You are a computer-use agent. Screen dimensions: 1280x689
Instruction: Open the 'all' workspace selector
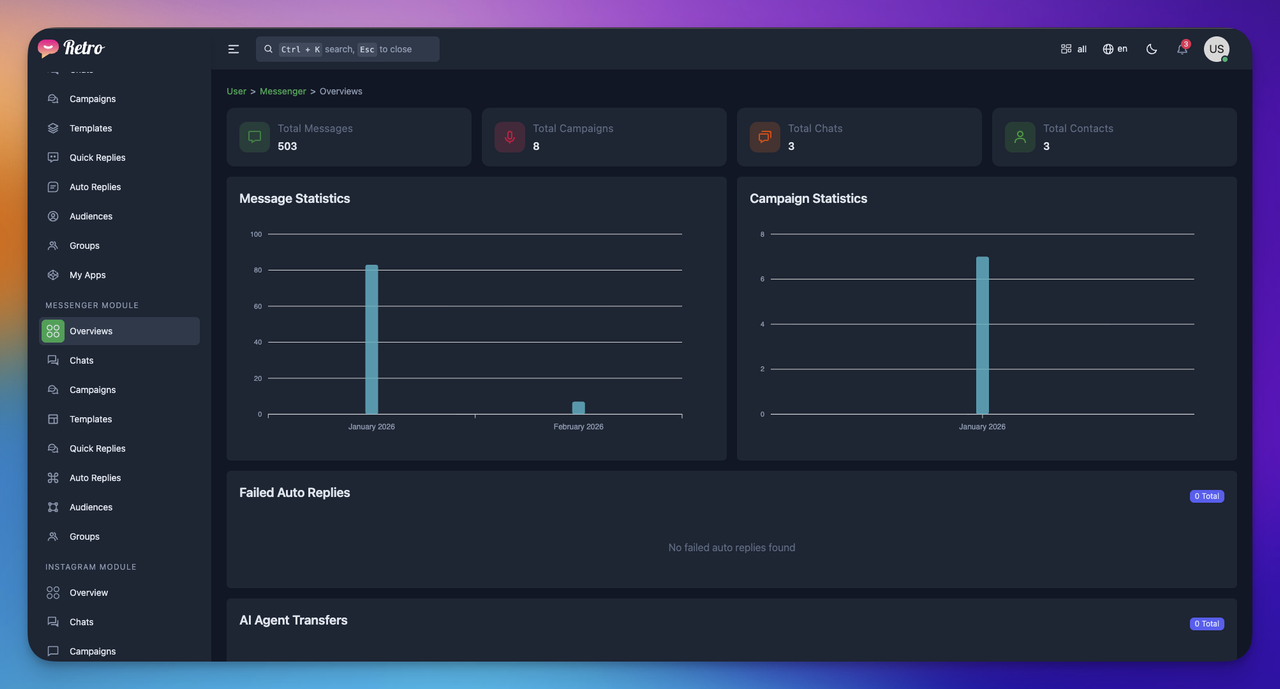pos(1073,49)
